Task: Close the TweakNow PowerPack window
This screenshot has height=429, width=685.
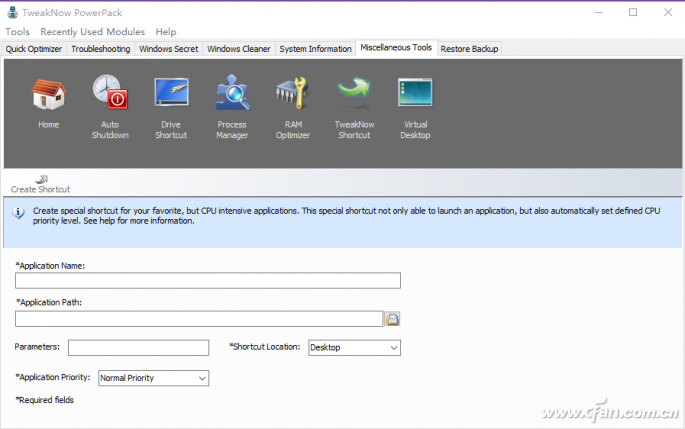Action: tap(668, 12)
